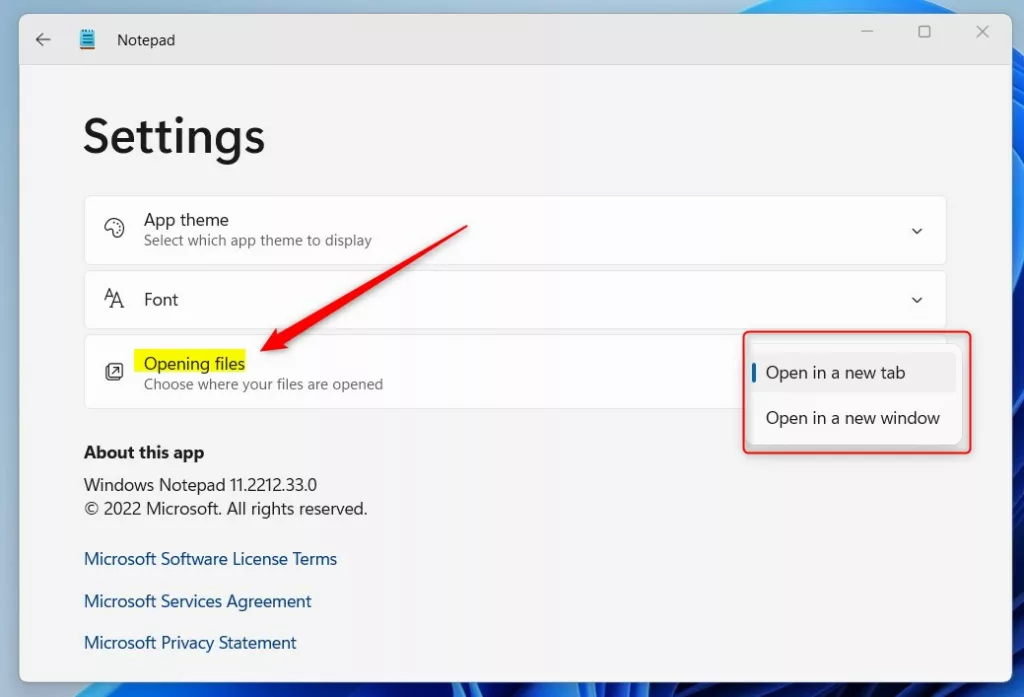Click 'Select which app theme to display' text
Screen dimensions: 1024x697
pyautogui.click(x=257, y=240)
